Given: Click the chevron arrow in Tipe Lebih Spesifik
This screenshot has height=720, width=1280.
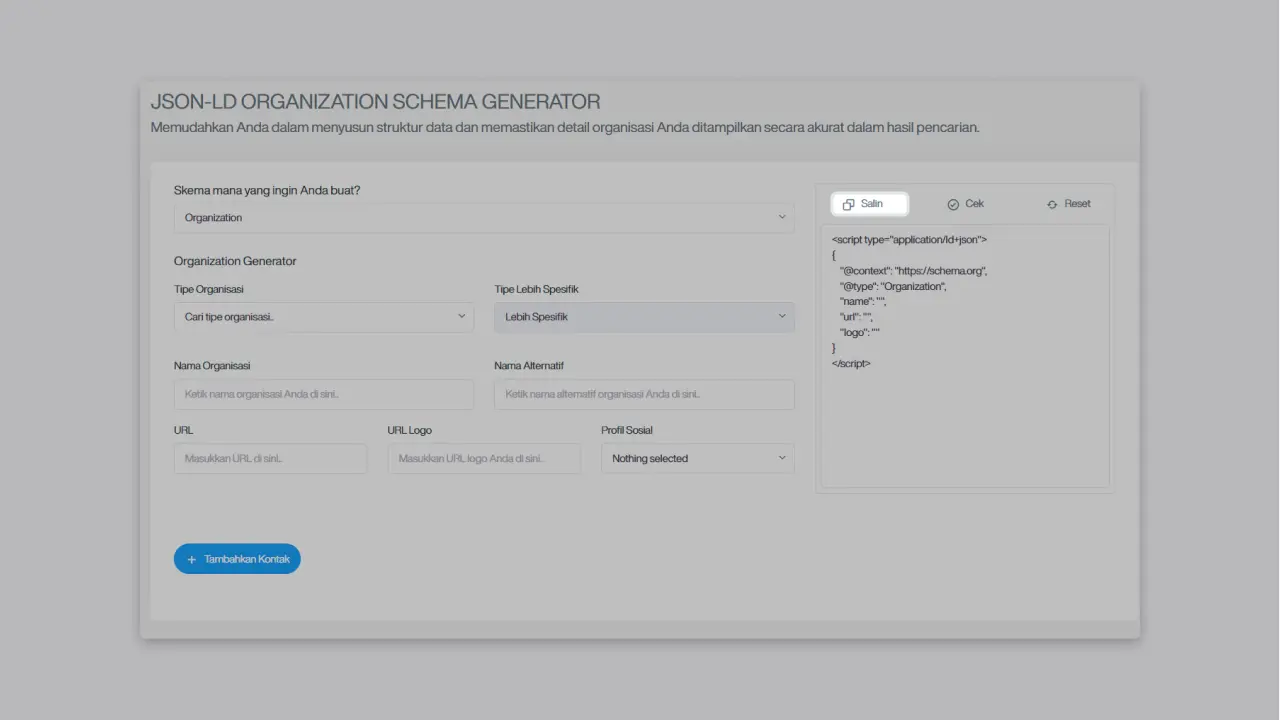Looking at the screenshot, I should 782,316.
